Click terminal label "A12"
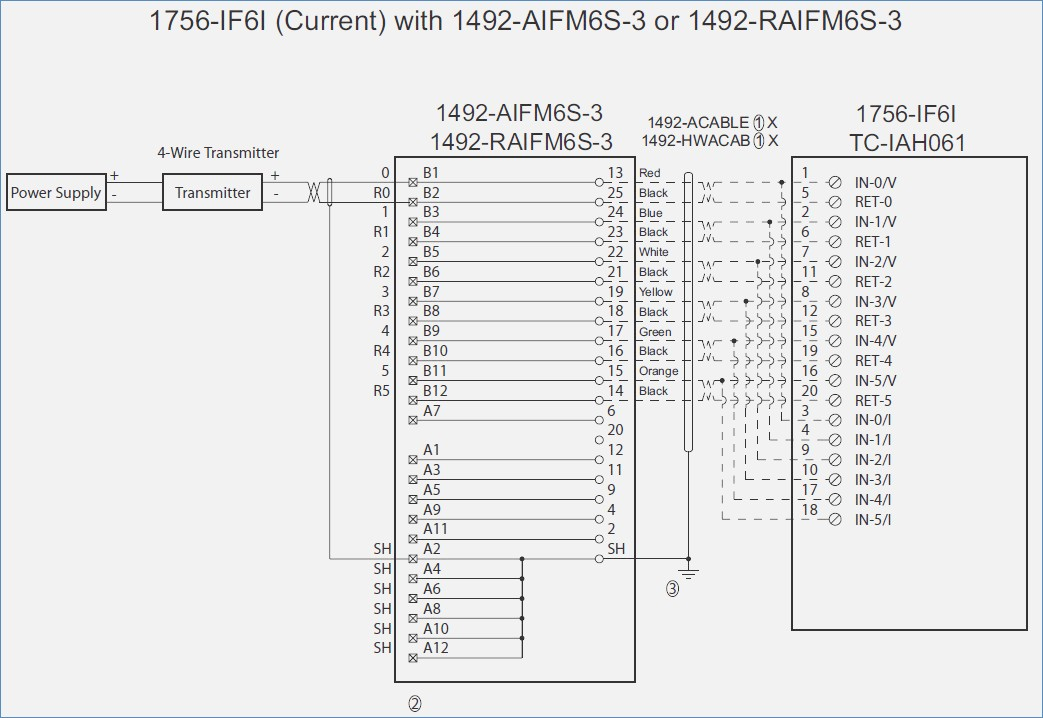Image resolution: width=1043 pixels, height=718 pixels. [435, 648]
